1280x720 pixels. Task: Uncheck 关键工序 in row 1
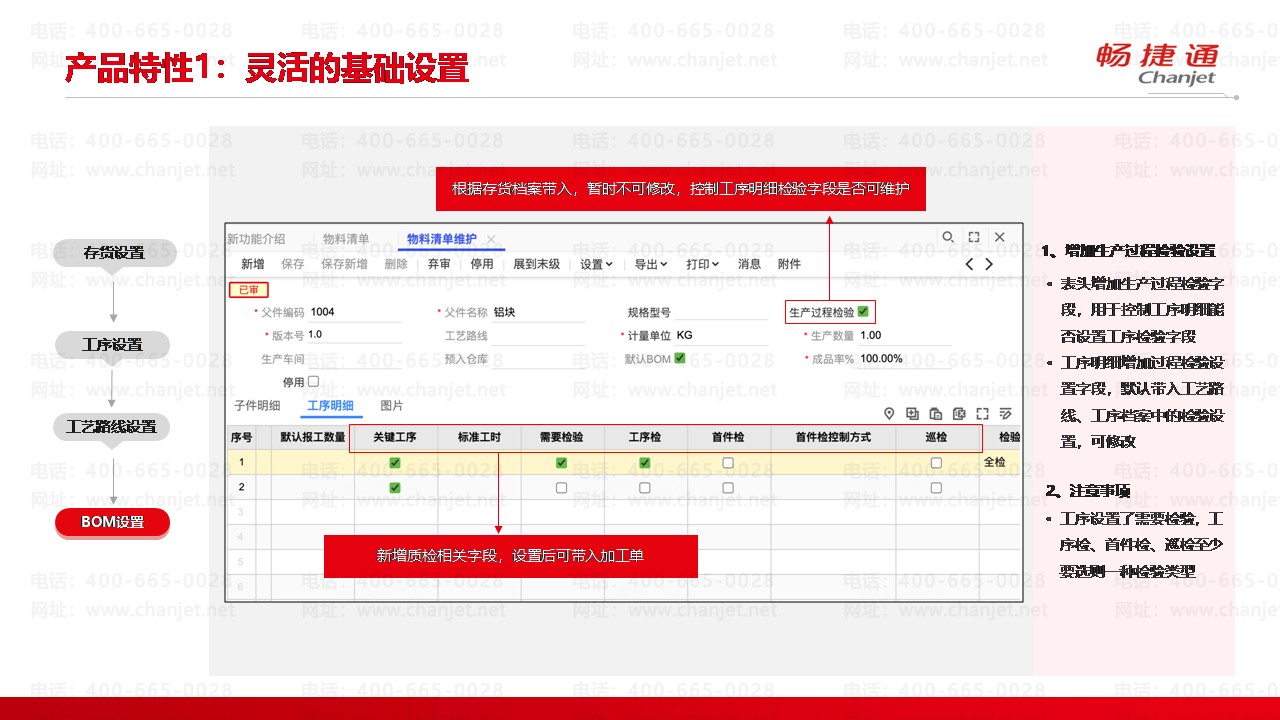click(395, 462)
